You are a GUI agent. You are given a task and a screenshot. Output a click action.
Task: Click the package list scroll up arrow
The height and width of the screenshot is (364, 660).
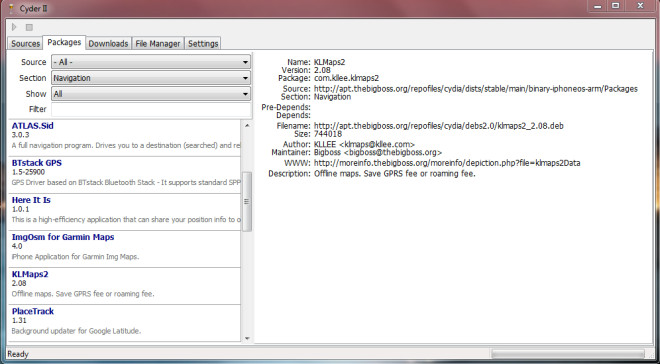tap(247, 125)
